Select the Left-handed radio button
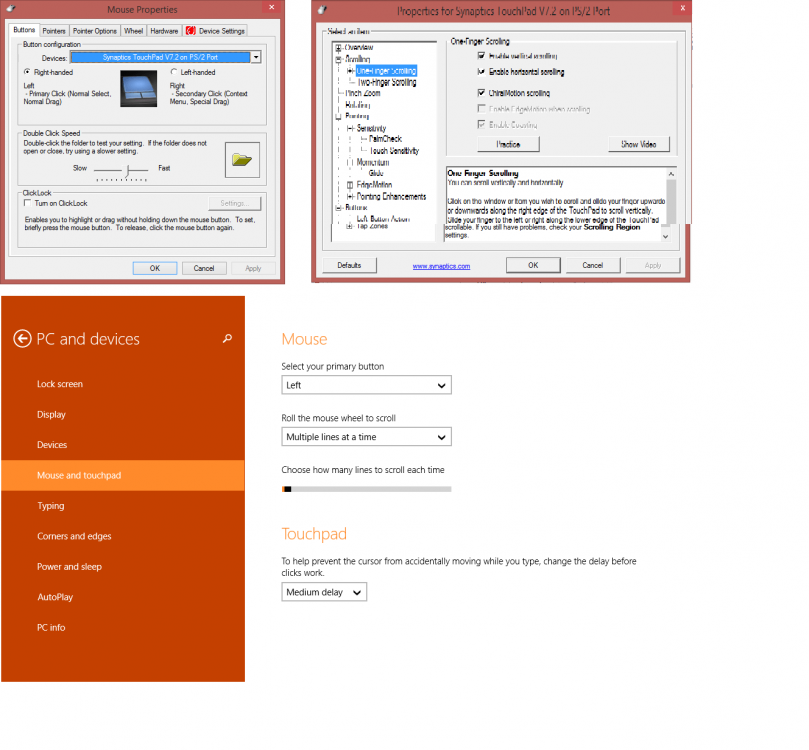This screenshot has width=809, height=750. coord(173,72)
